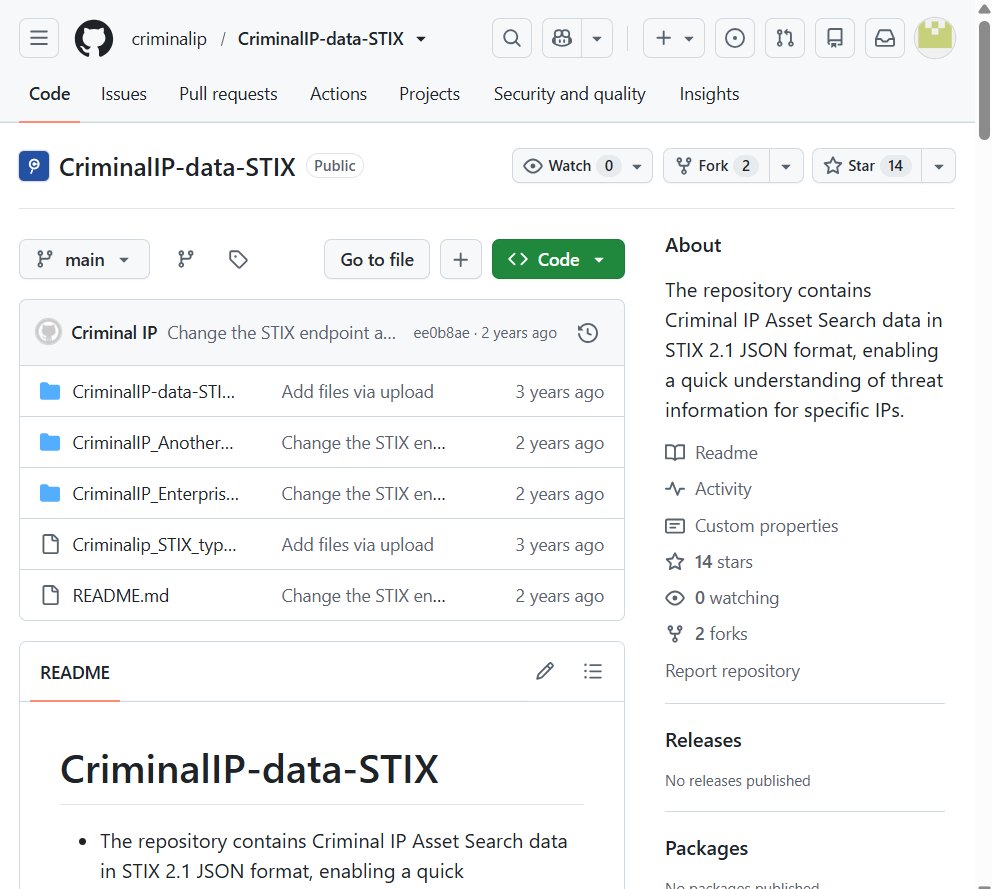Open the CriminalIP-data-STI... folder
The width and height of the screenshot is (992, 889).
pyautogui.click(x=153, y=392)
